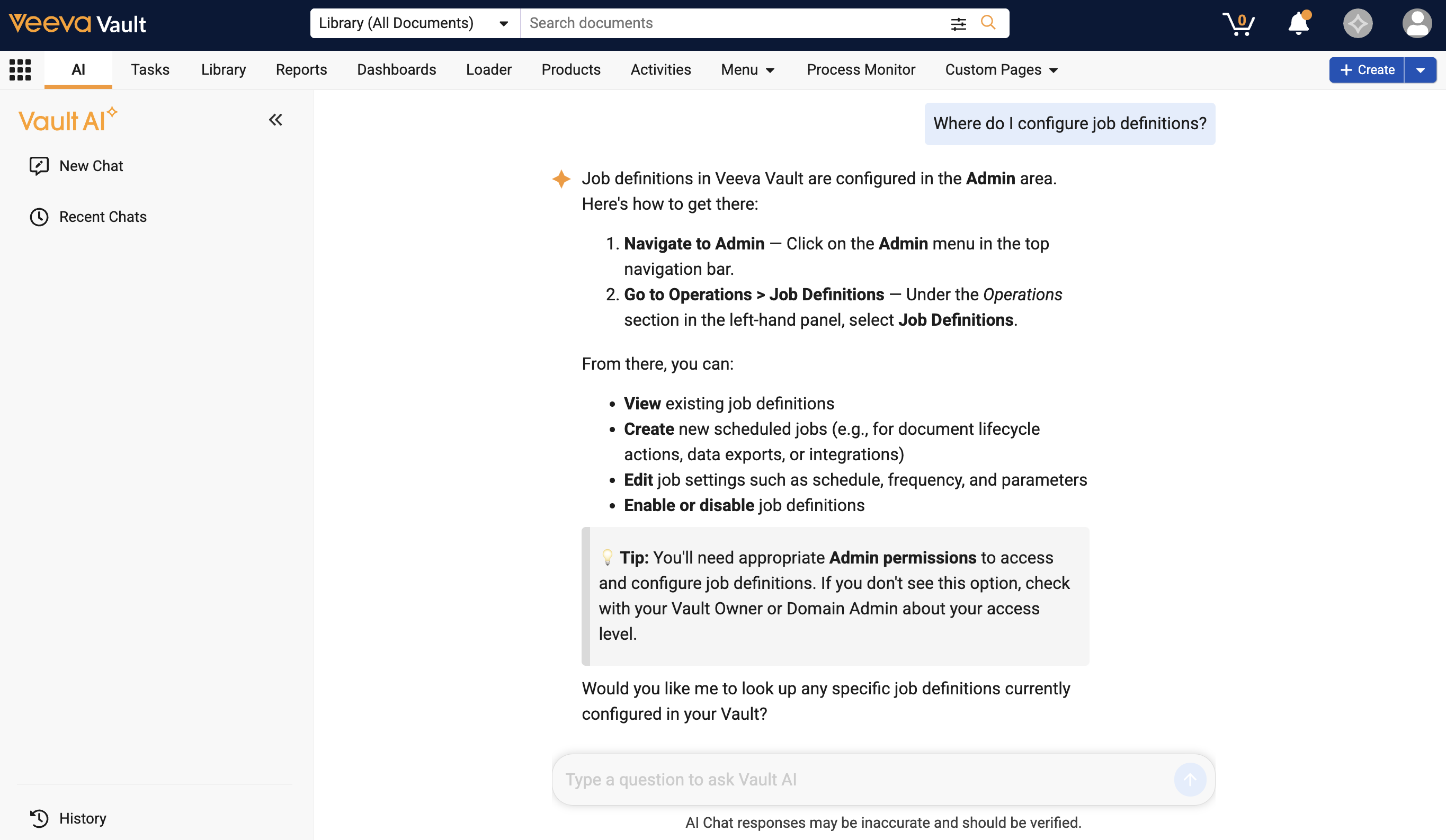
Task: Click the orange search magnifier icon
Action: pos(988,23)
